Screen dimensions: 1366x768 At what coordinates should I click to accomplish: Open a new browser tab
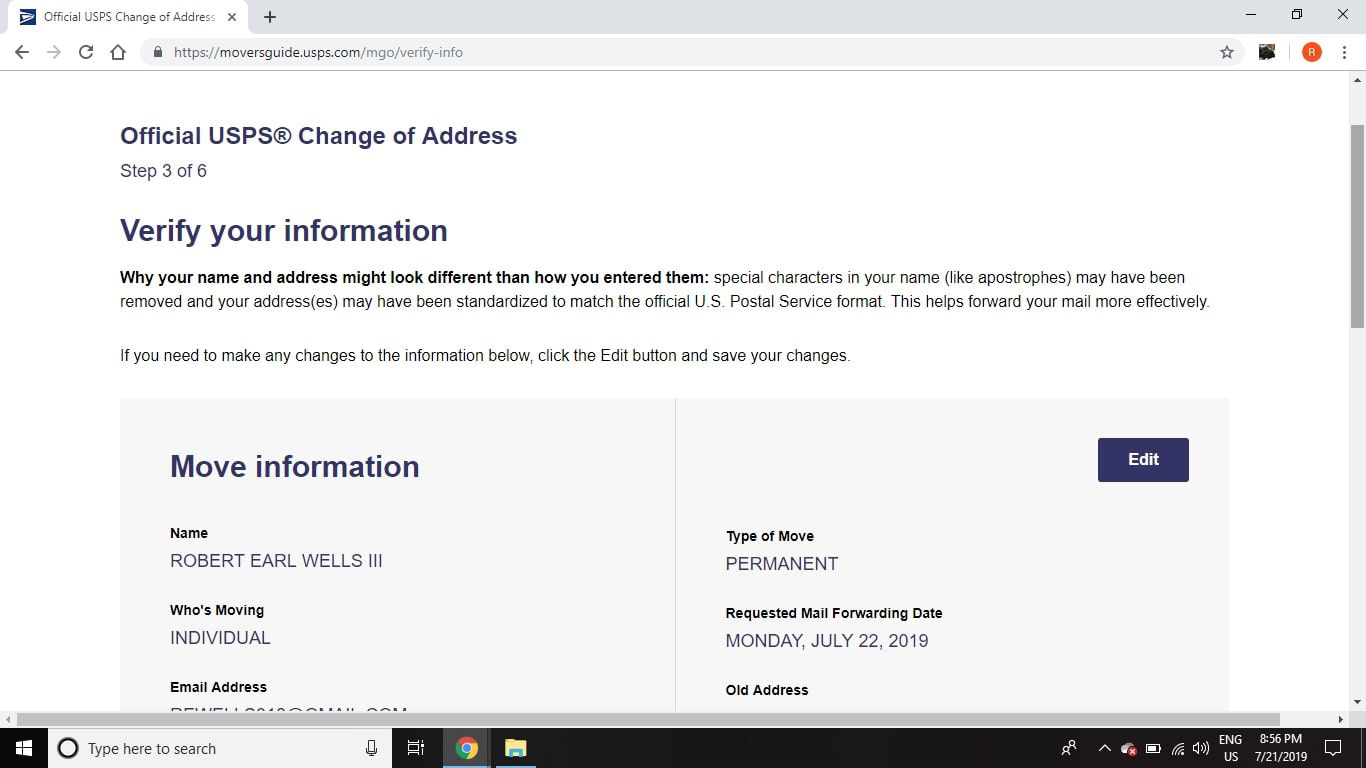tap(270, 17)
